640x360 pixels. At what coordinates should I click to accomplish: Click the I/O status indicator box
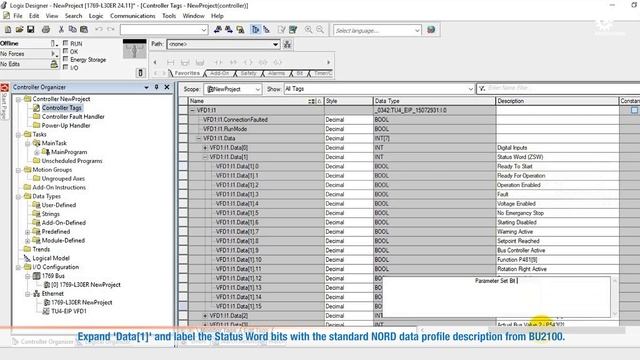[x=66, y=67]
